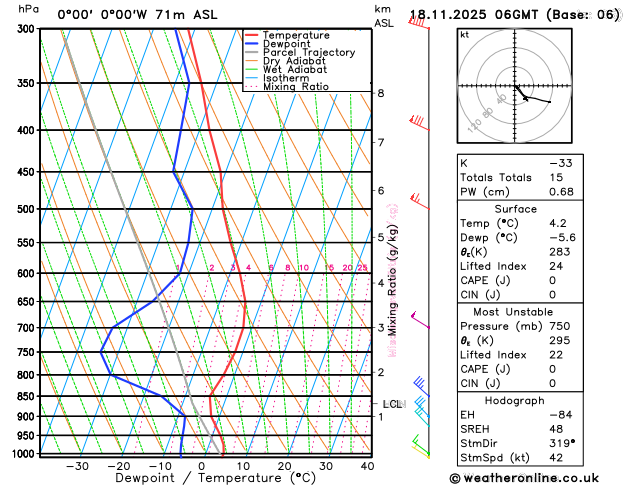The image size is (629, 486).
Task: Click the 600 hPa pressure axis label
Action: (x=28, y=273)
